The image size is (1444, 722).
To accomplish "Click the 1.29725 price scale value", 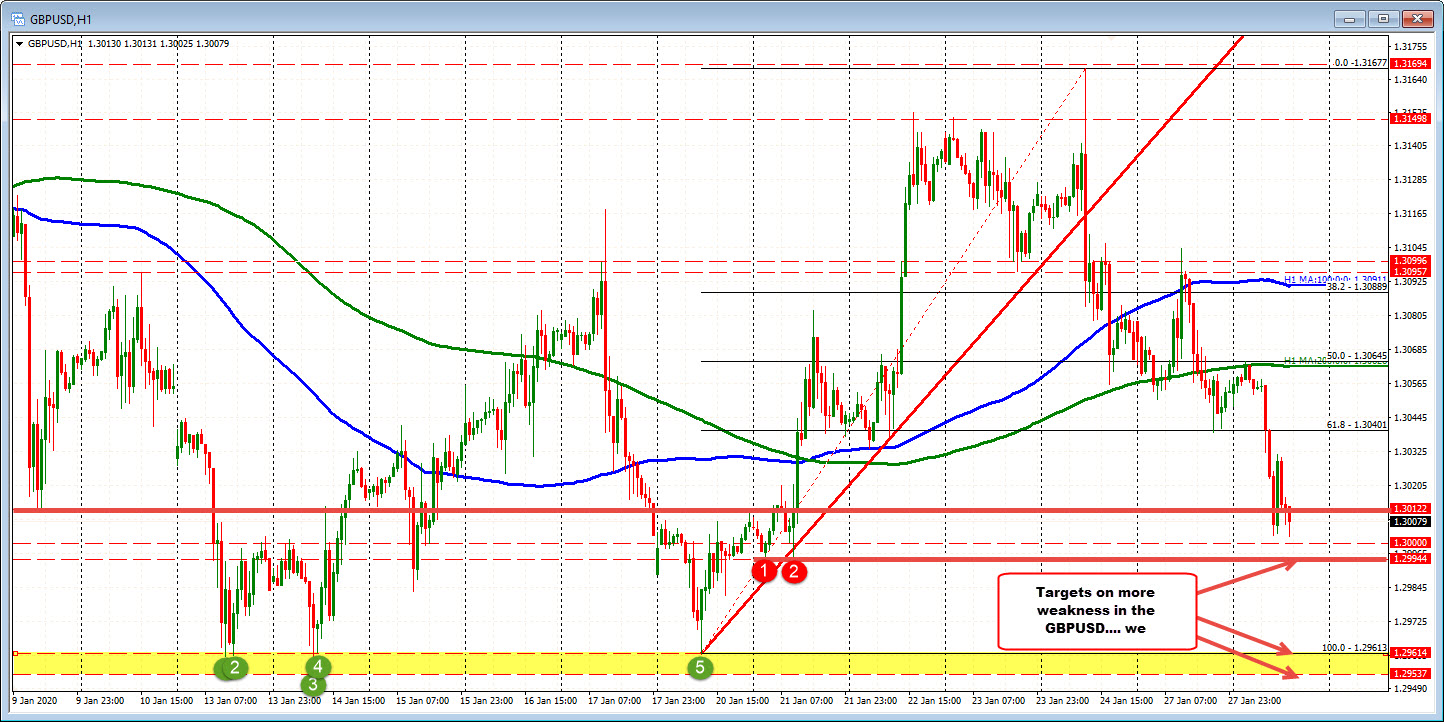I will pos(1413,622).
